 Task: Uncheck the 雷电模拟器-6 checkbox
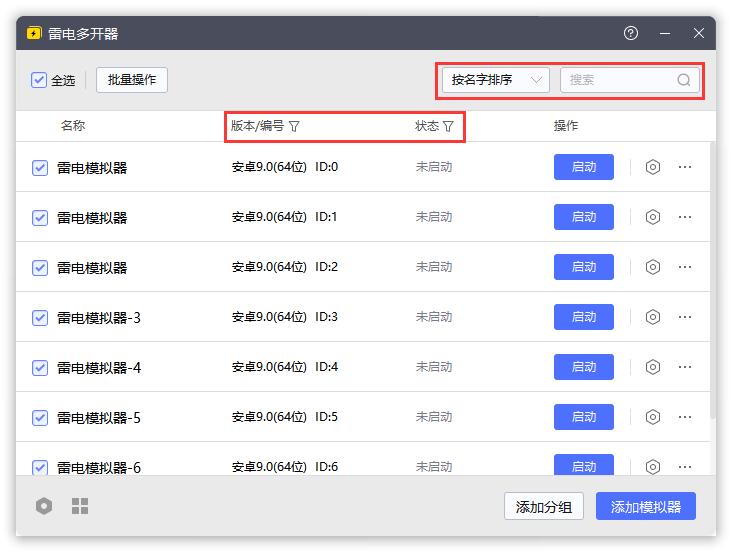[40, 467]
